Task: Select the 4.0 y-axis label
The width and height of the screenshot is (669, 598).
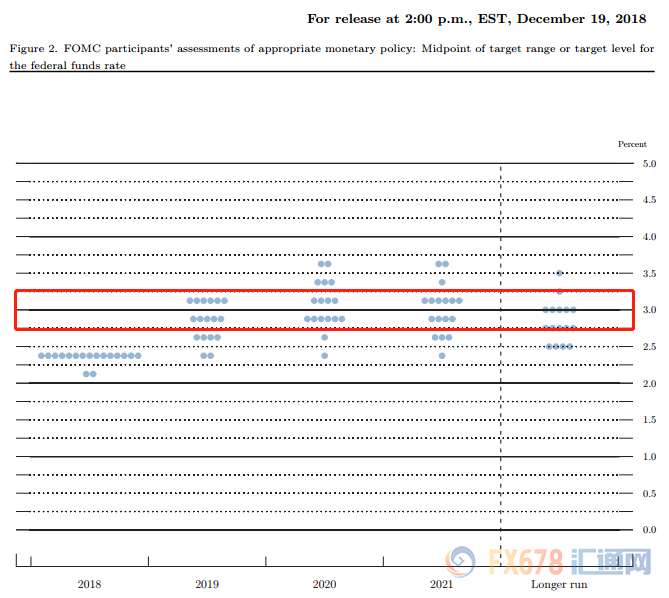Action: (x=649, y=237)
